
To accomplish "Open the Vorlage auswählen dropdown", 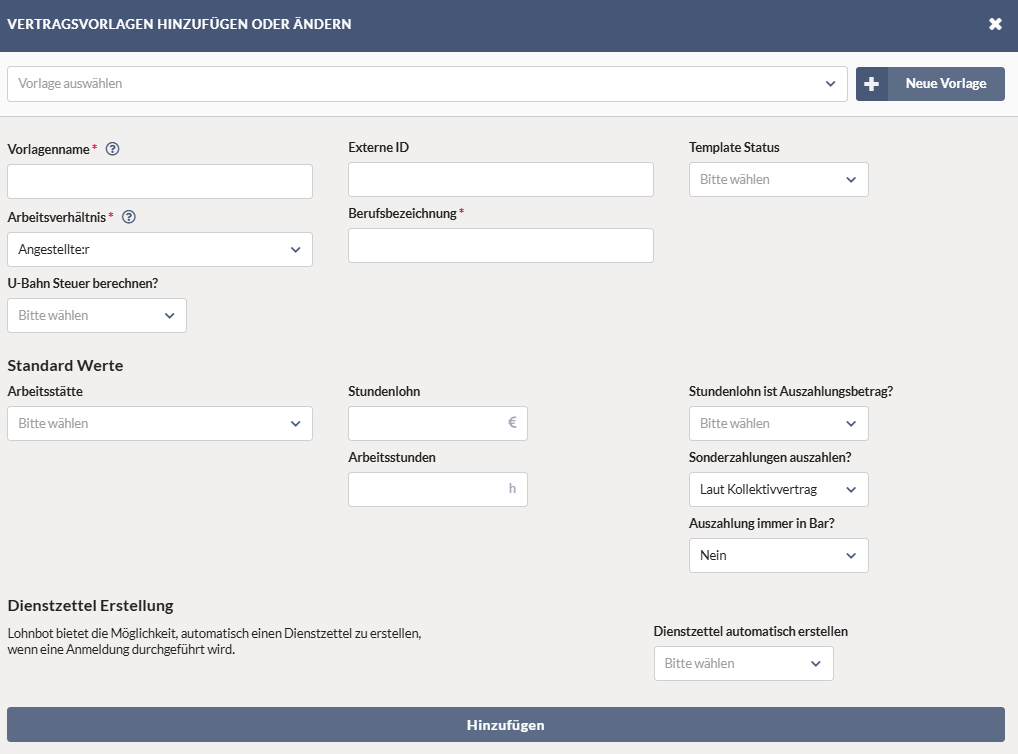I will coord(427,84).
